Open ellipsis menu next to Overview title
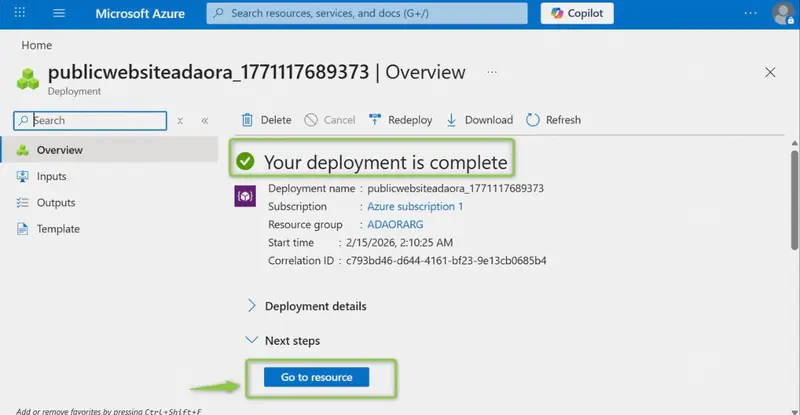 492,72
